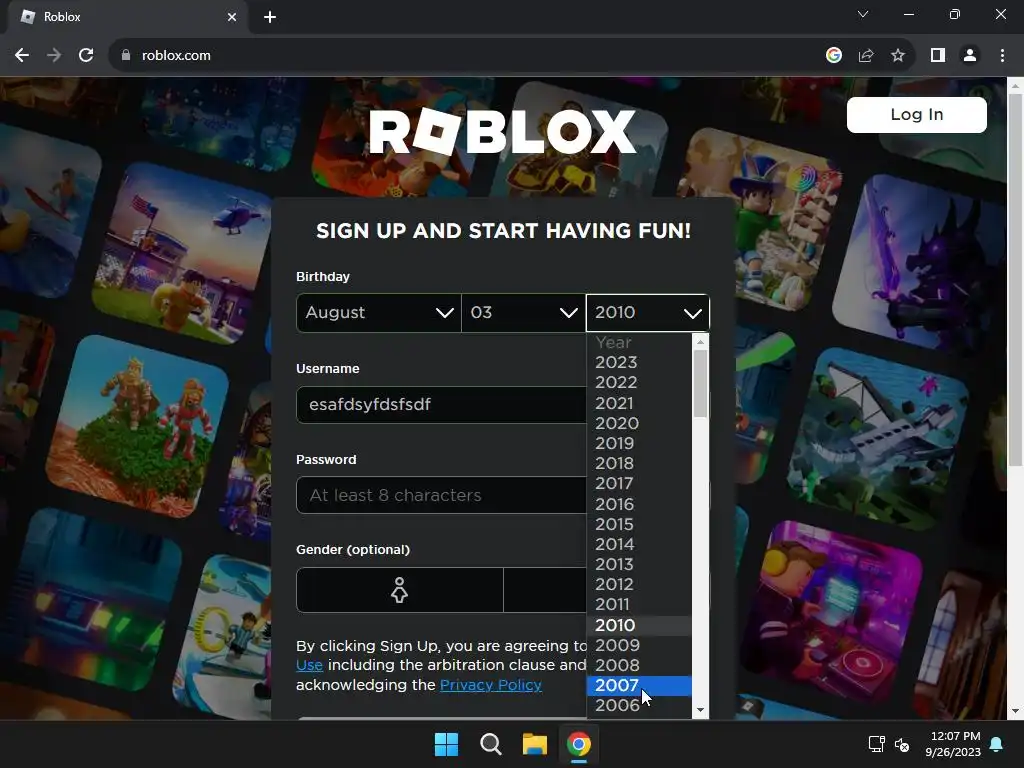Click the Username field with esafdsyfdsfsdf
The width and height of the screenshot is (1024, 768).
pyautogui.click(x=441, y=405)
